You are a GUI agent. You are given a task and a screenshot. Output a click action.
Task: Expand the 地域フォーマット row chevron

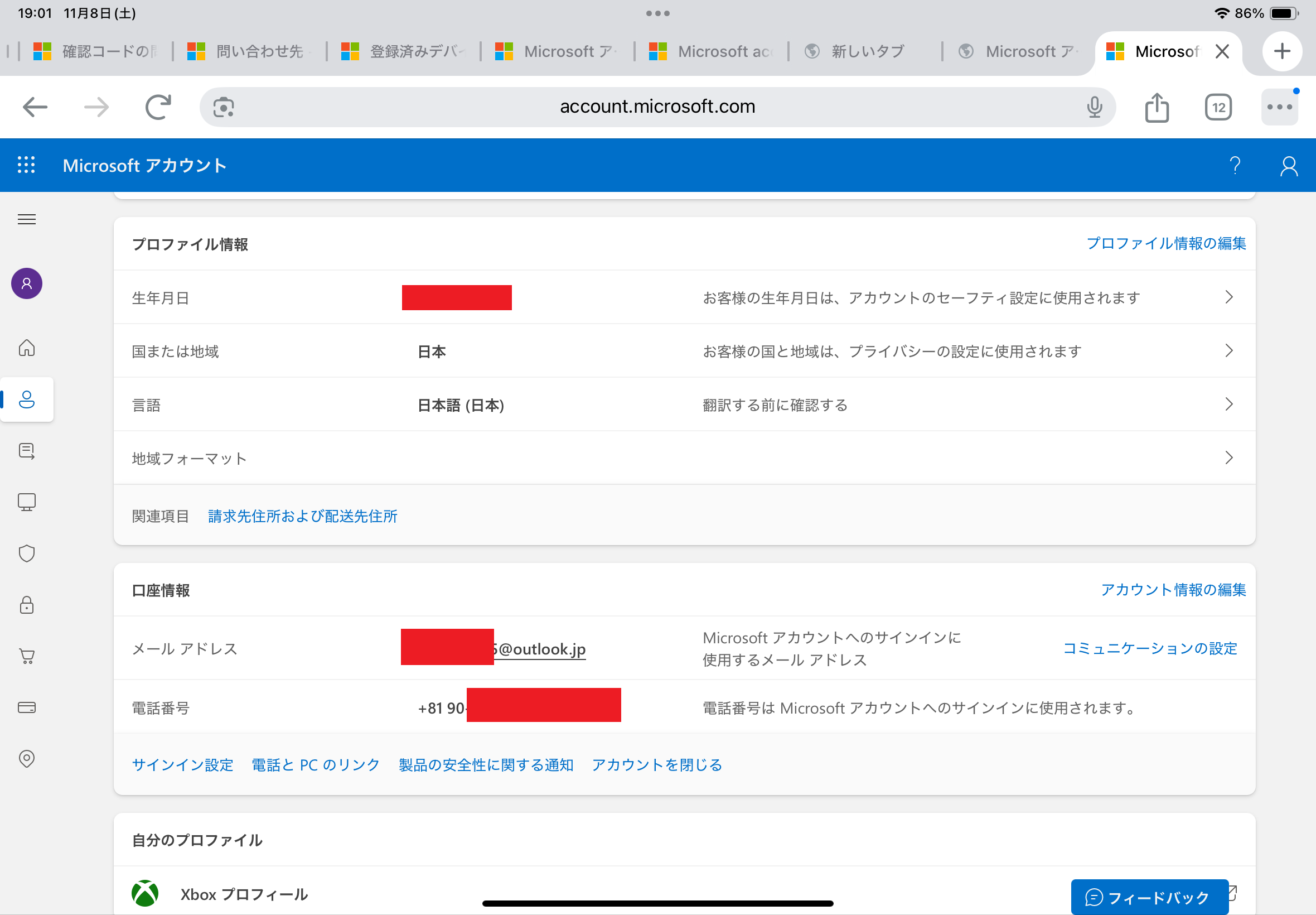click(x=1230, y=458)
